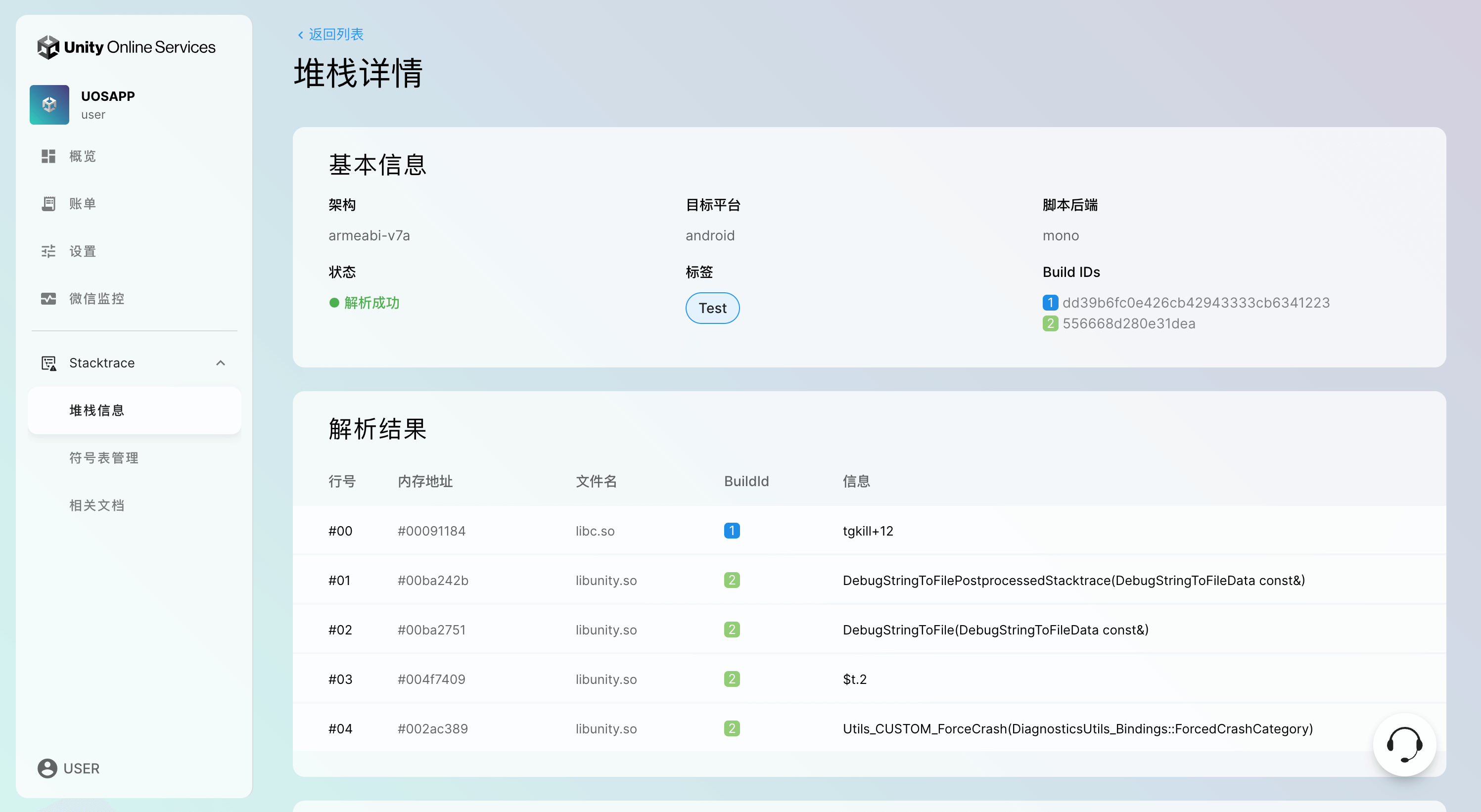The width and height of the screenshot is (1481, 812).
Task: Select the Test tag badge
Action: click(712, 308)
